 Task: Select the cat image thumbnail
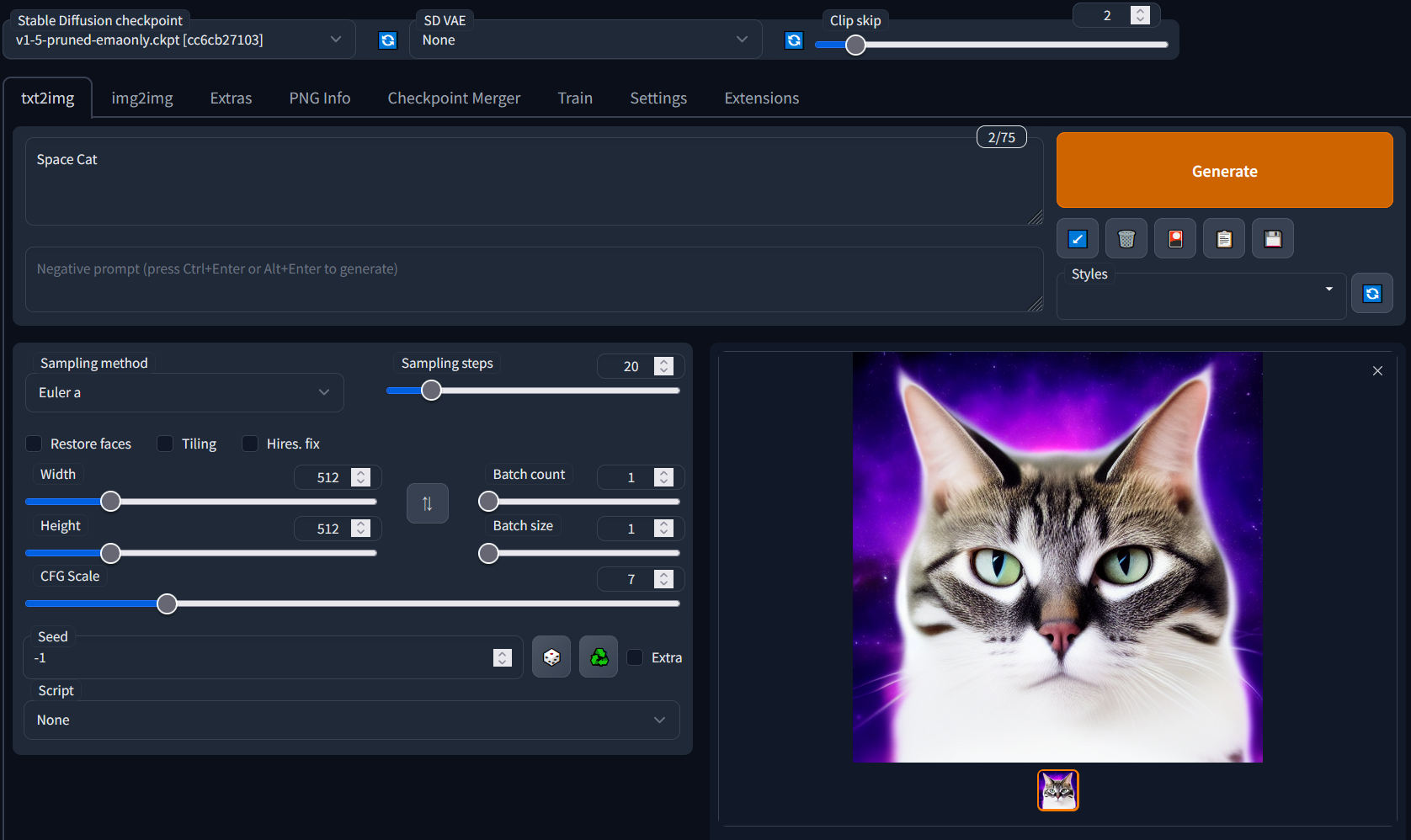pos(1057,789)
